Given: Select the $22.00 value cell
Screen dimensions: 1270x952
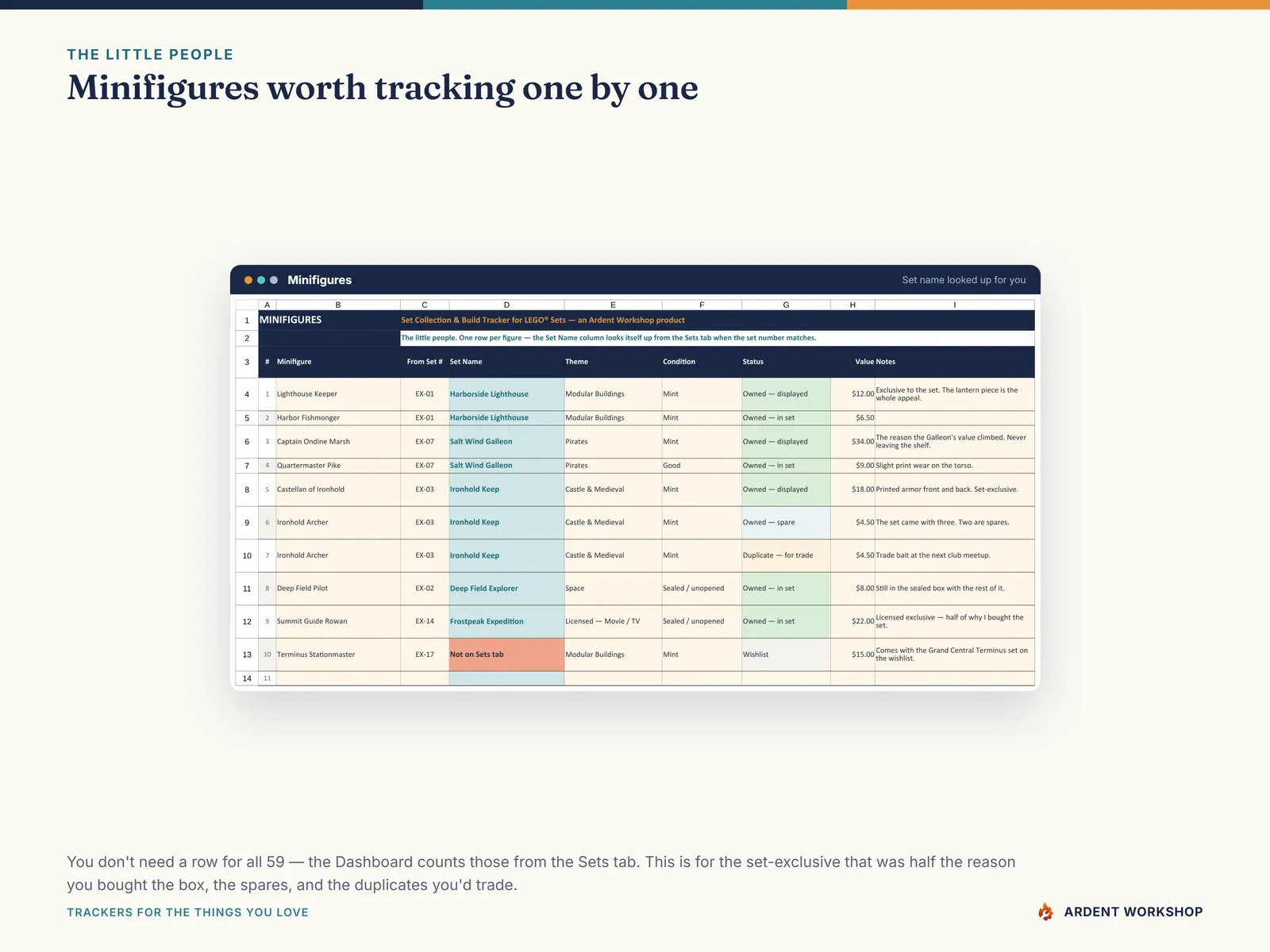Looking at the screenshot, I should (852, 621).
